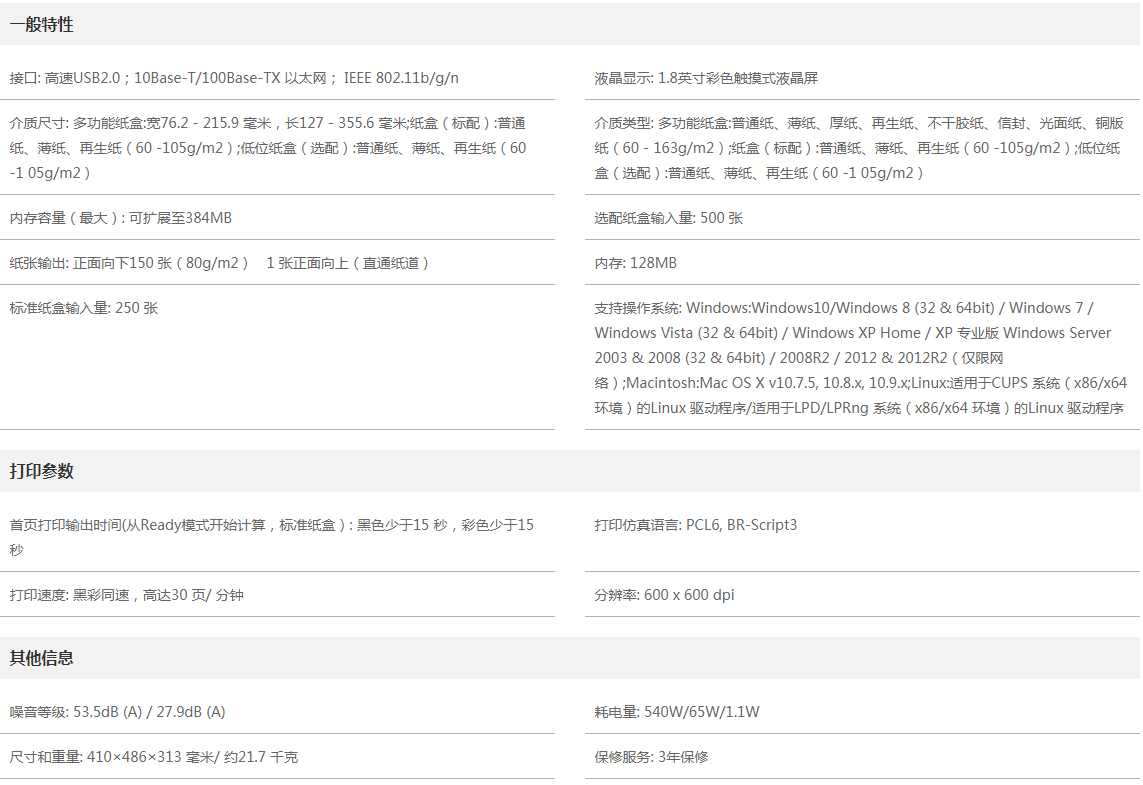Select the 分辨率 600 x 600 dpi entry
This screenshot has width=1143, height=785.
664,595
